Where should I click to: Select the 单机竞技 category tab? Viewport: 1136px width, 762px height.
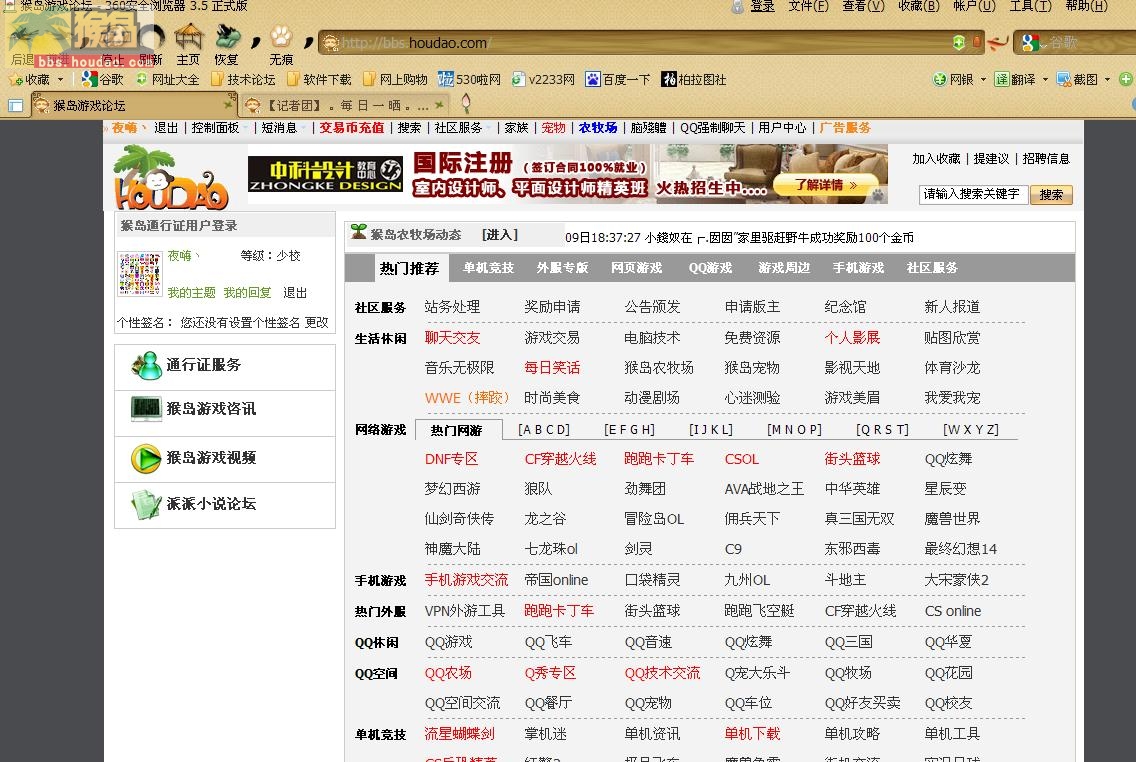click(x=488, y=268)
